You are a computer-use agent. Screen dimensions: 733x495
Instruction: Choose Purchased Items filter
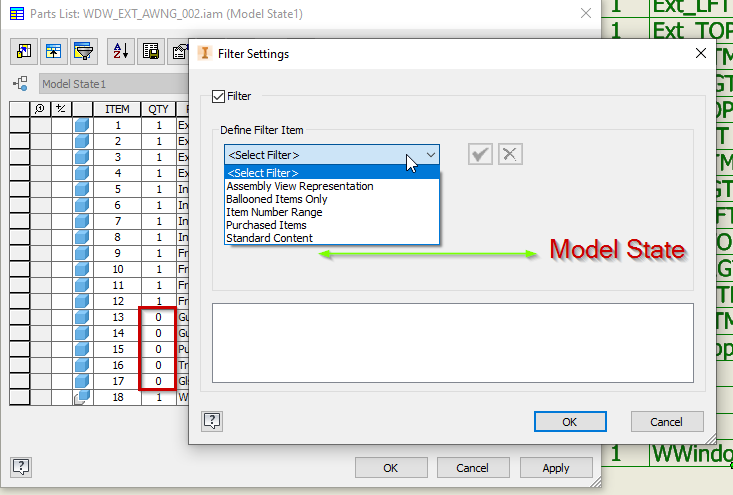332,225
